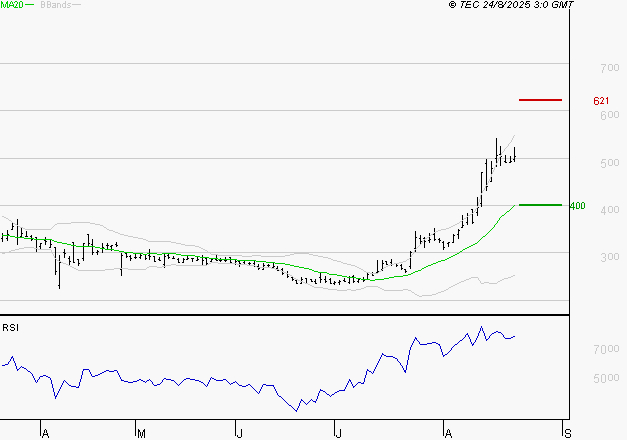Click the RSI 50.00 level label
The height and width of the screenshot is (440, 627).
point(608,378)
